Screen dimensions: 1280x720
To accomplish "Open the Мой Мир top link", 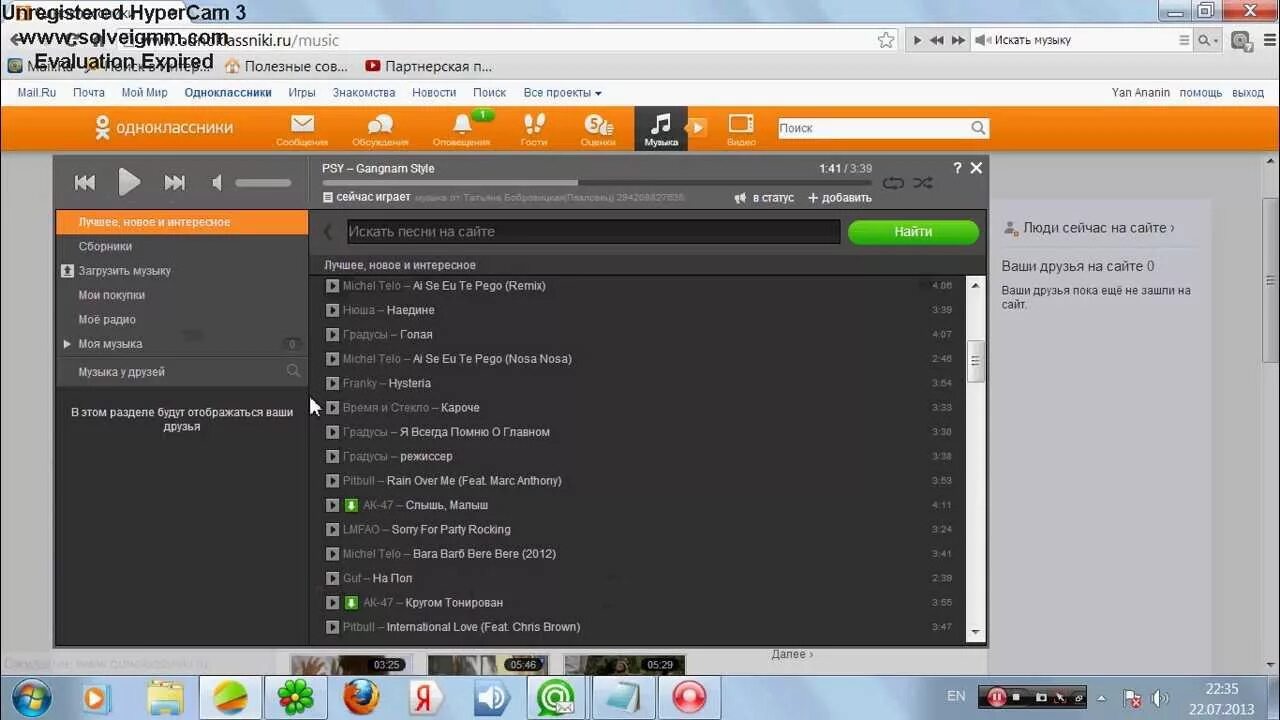I will tap(144, 92).
